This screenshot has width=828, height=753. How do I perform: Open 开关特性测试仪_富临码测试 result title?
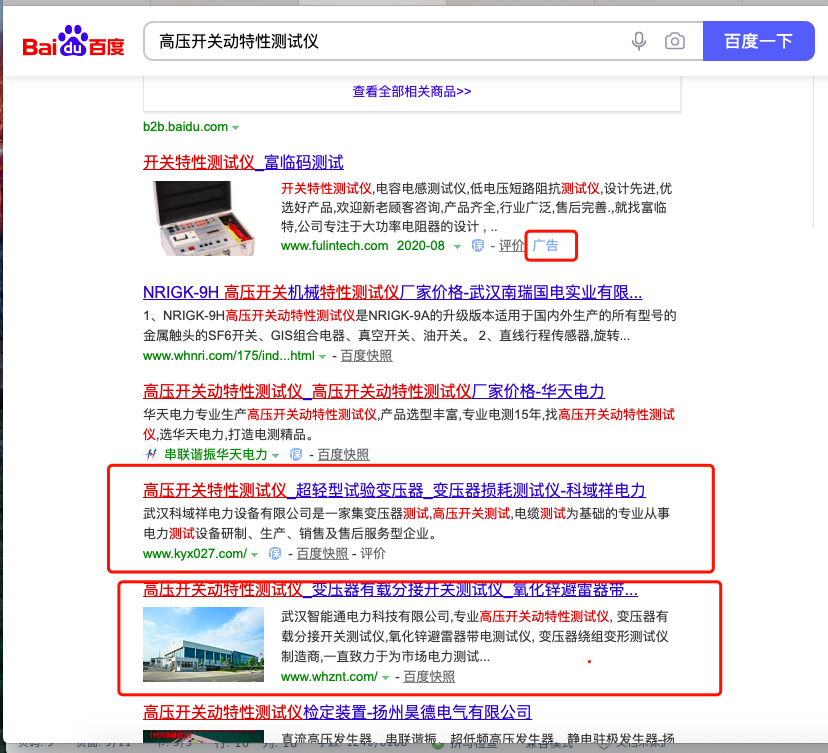pos(243,162)
